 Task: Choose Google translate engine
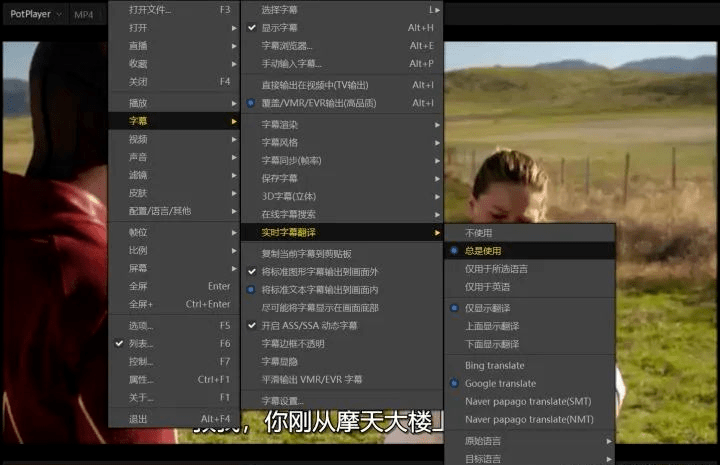point(529,383)
